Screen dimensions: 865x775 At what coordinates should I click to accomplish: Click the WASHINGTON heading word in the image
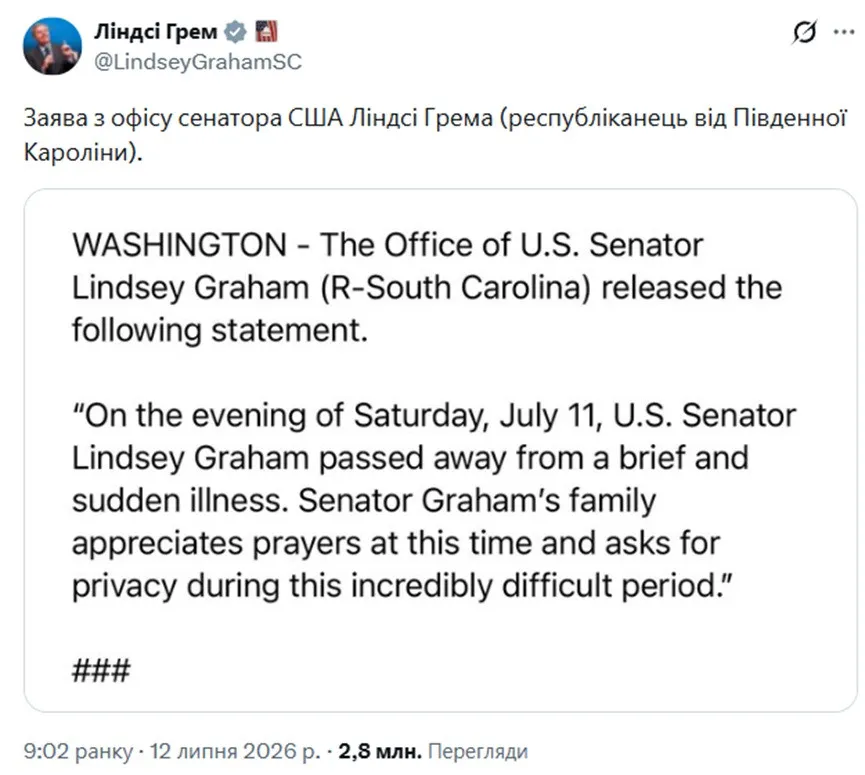[x=179, y=245]
